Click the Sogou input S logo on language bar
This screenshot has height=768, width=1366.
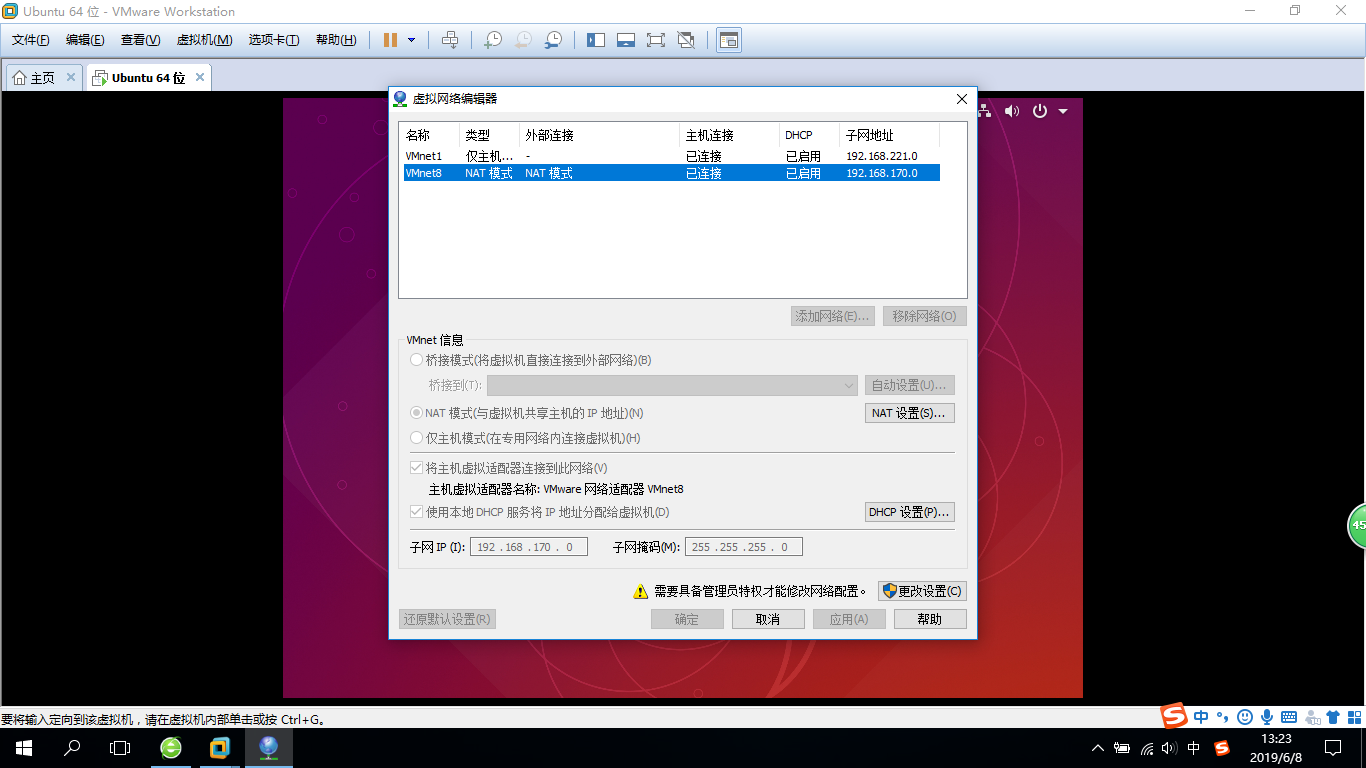click(1174, 716)
